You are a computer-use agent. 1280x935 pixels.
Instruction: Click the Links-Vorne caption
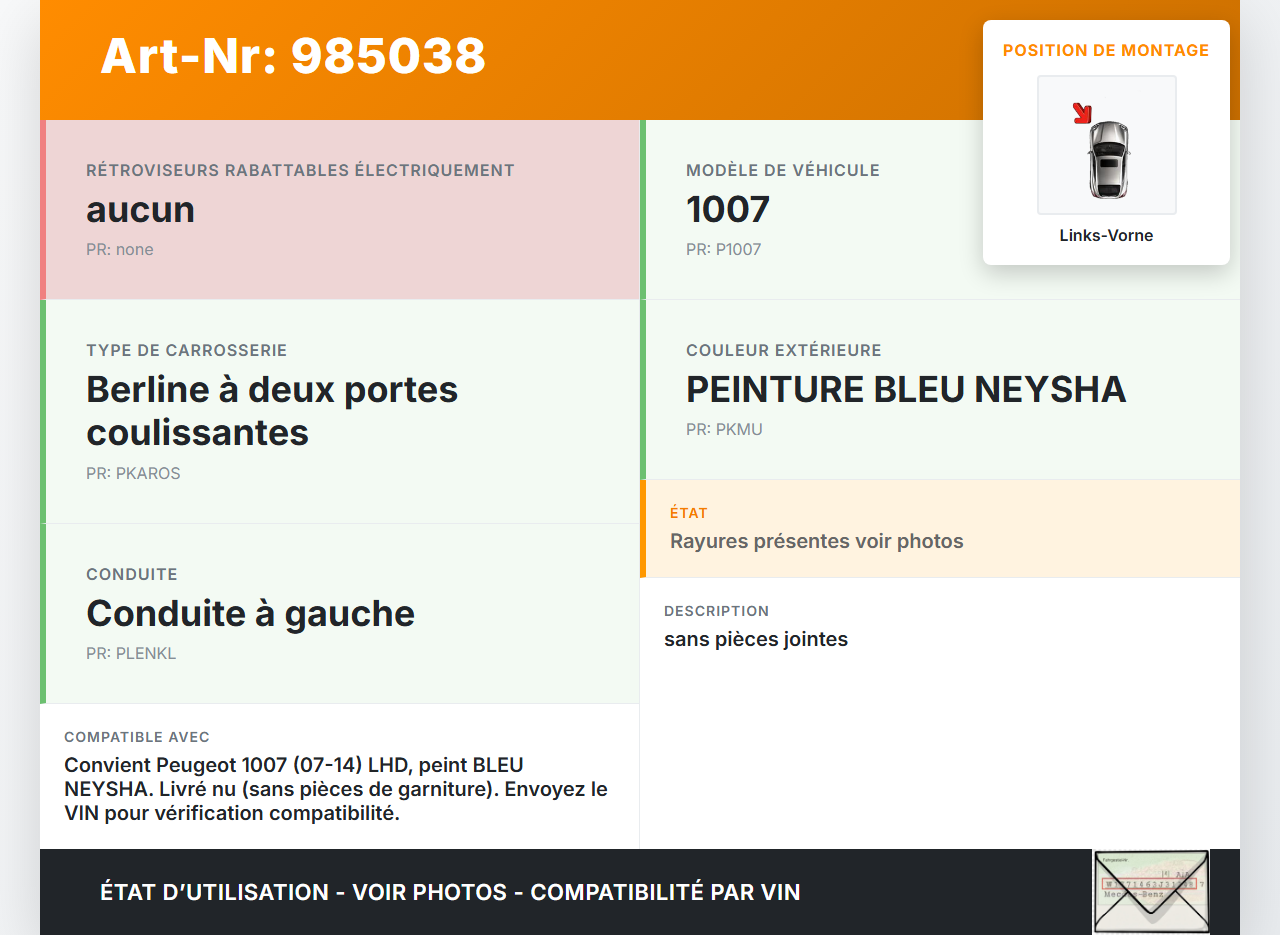tap(1106, 236)
